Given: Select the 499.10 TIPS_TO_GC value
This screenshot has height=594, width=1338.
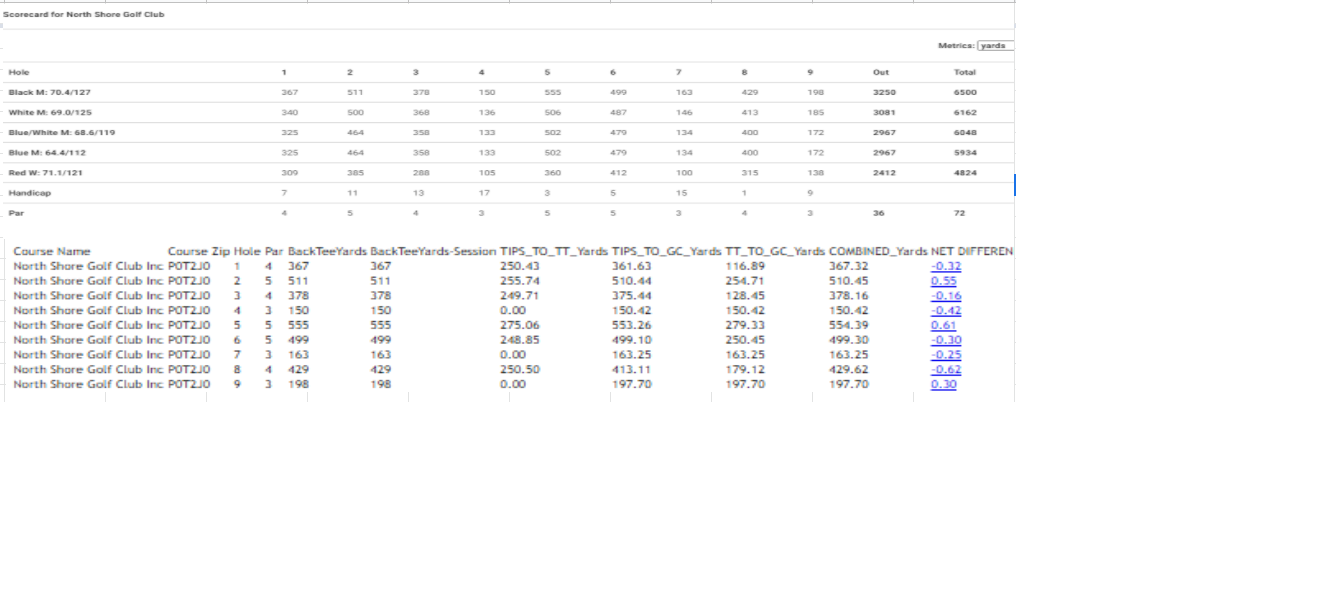Looking at the screenshot, I should pos(632,340).
